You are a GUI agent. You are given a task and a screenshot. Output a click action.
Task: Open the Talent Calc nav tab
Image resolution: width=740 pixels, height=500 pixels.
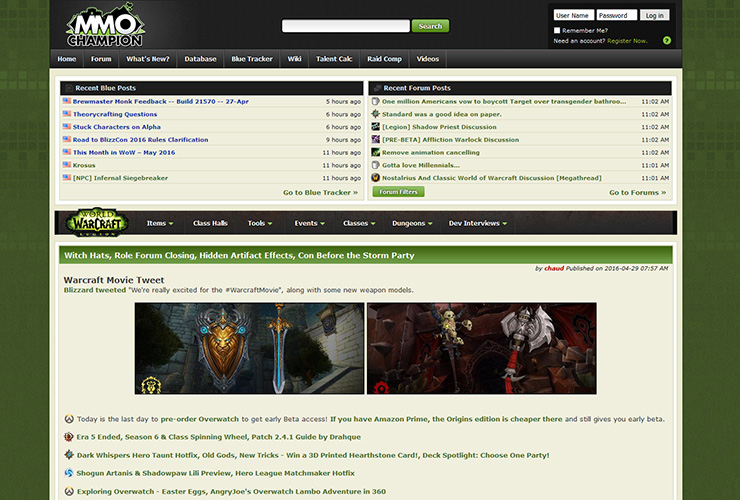(x=334, y=59)
